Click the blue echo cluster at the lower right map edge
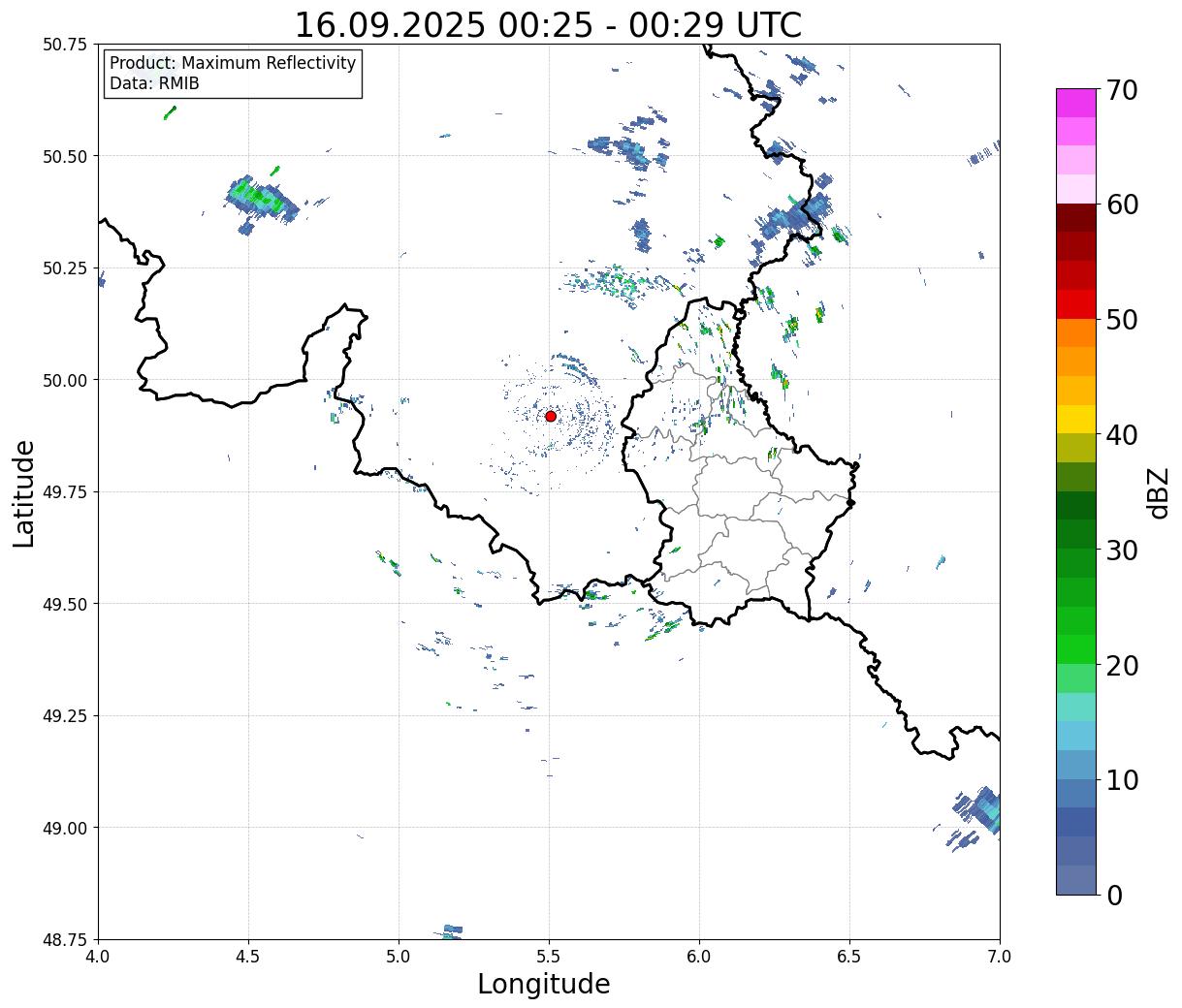The height and width of the screenshot is (1008, 1182). pyautogui.click(x=977, y=816)
